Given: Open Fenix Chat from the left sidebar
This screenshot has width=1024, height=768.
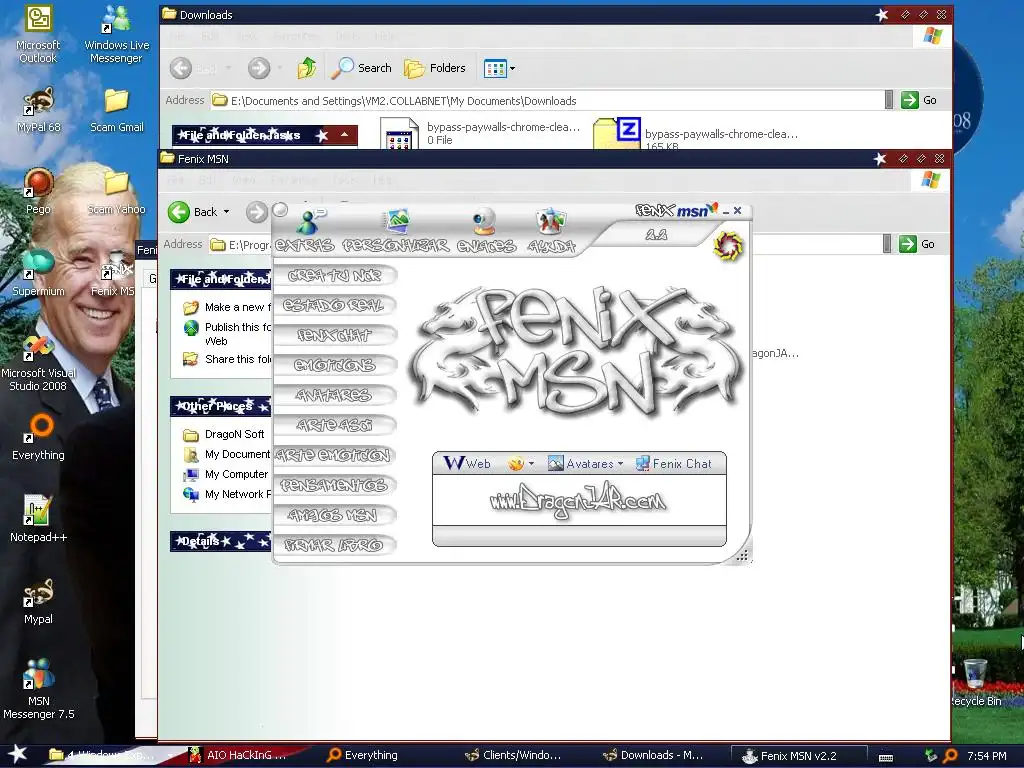Looking at the screenshot, I should pos(334,336).
